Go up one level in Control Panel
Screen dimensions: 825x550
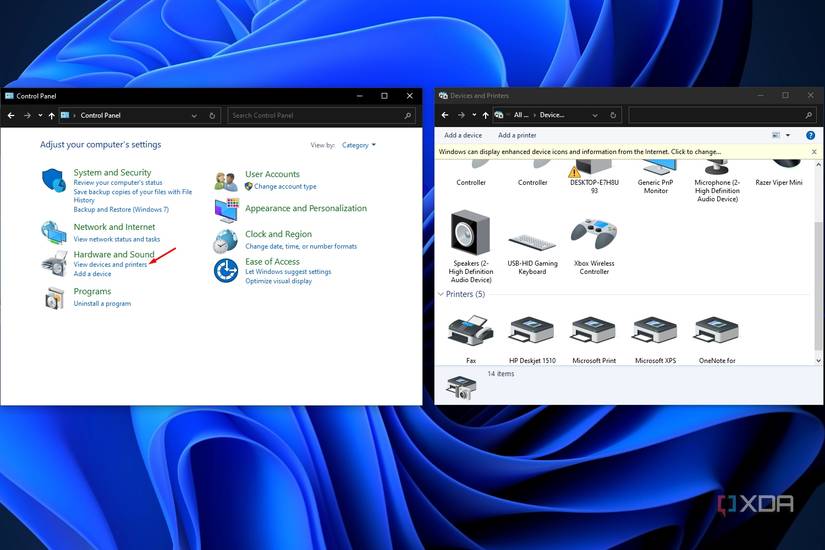pyautogui.click(x=52, y=115)
